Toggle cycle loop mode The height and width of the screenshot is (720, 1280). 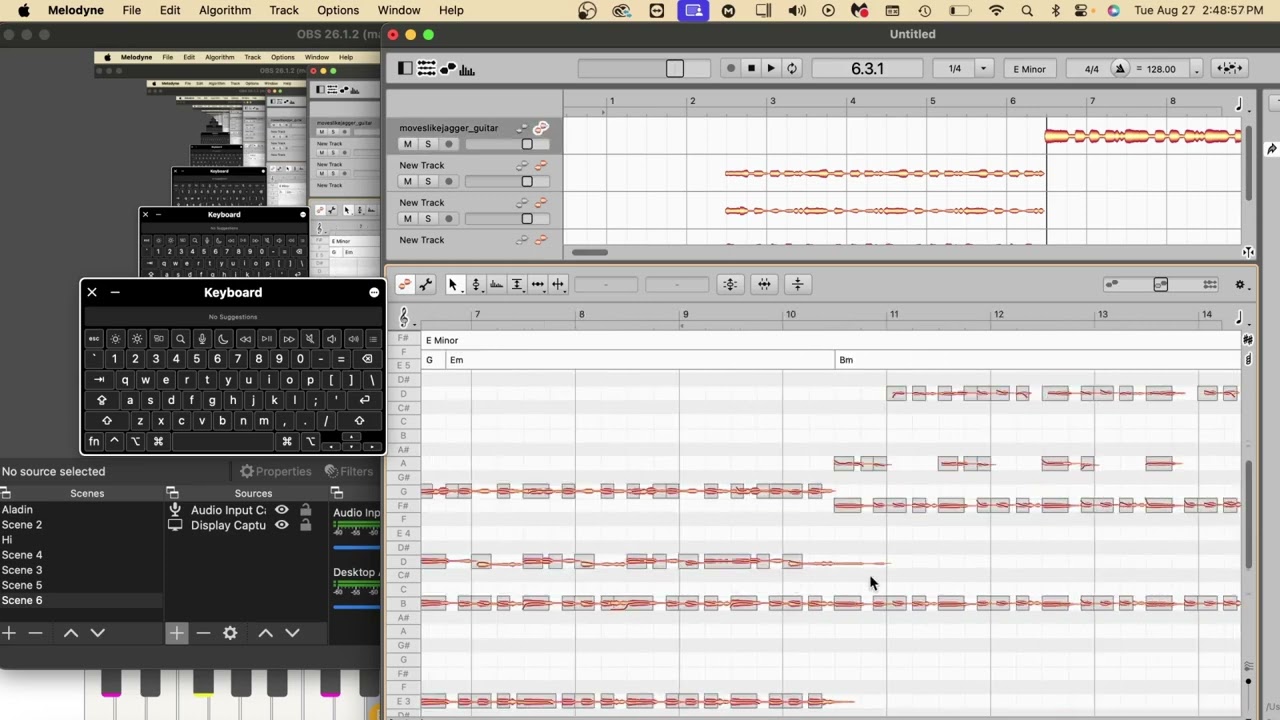[792, 68]
